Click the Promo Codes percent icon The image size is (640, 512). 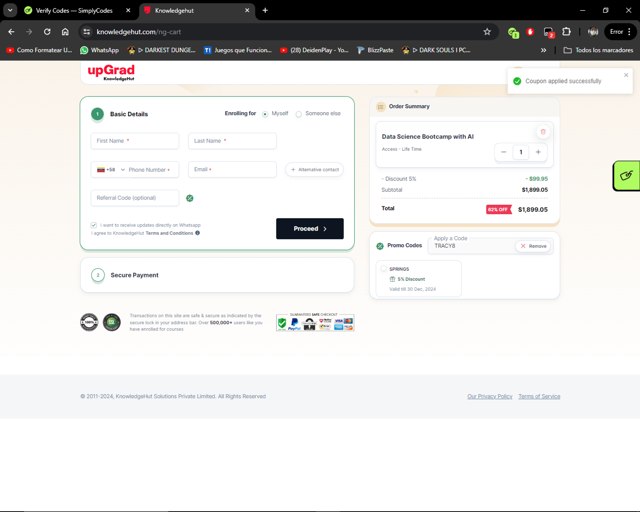380,246
